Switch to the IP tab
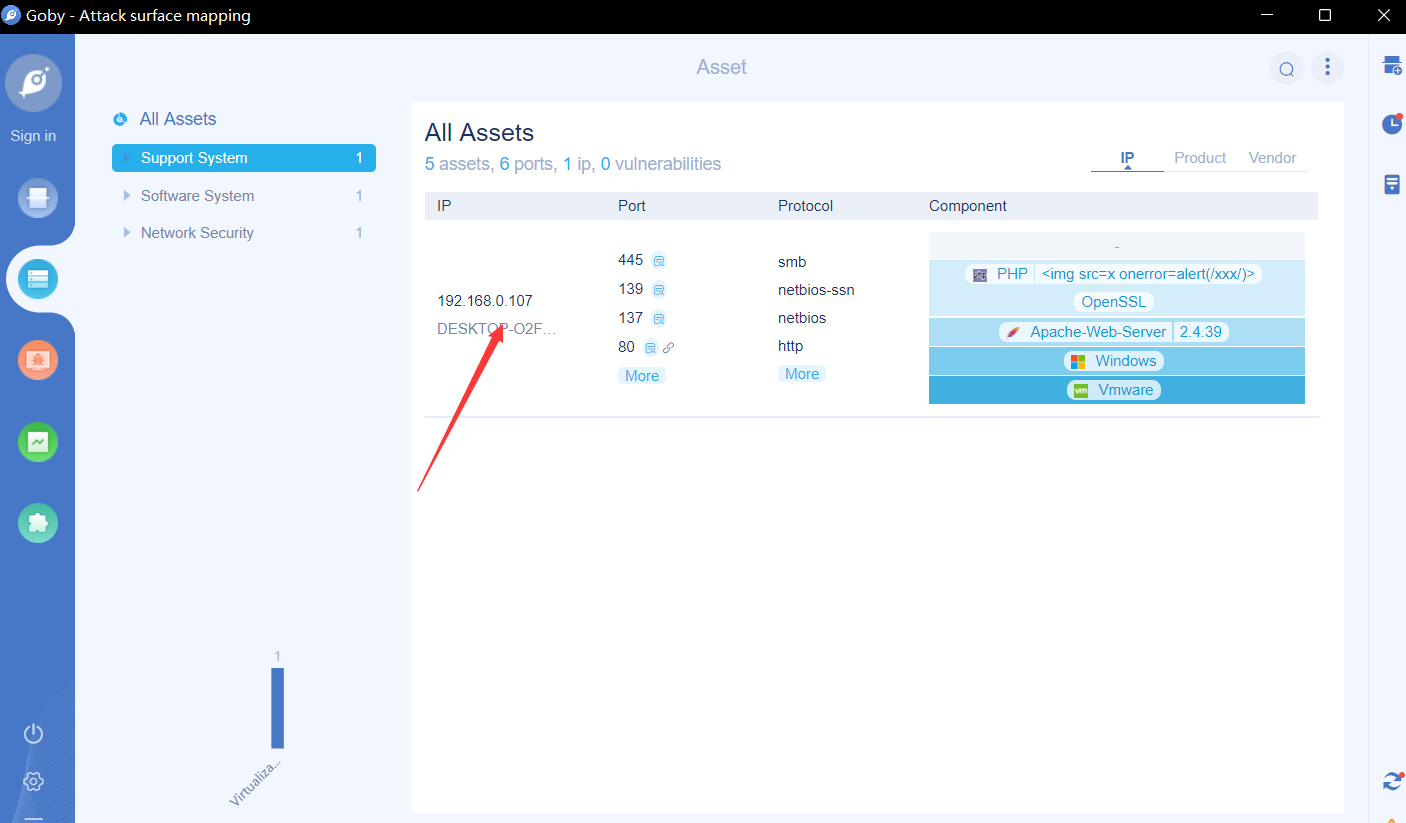Image resolution: width=1406 pixels, height=823 pixels. point(1127,158)
